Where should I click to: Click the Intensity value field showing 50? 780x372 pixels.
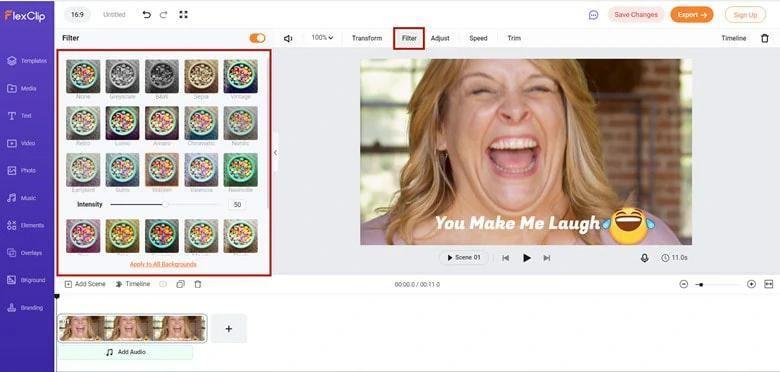(x=237, y=204)
